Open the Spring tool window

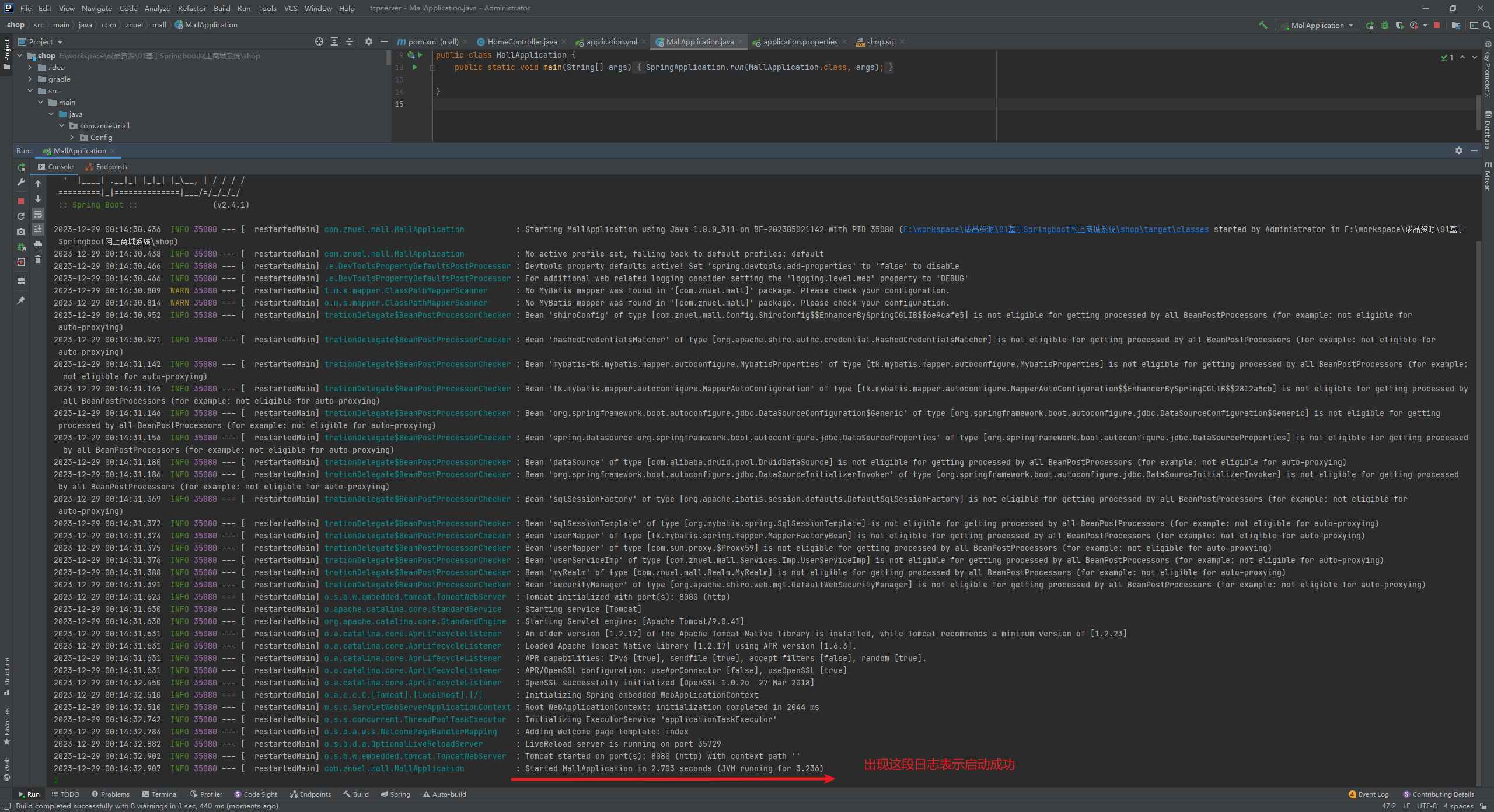(395, 794)
